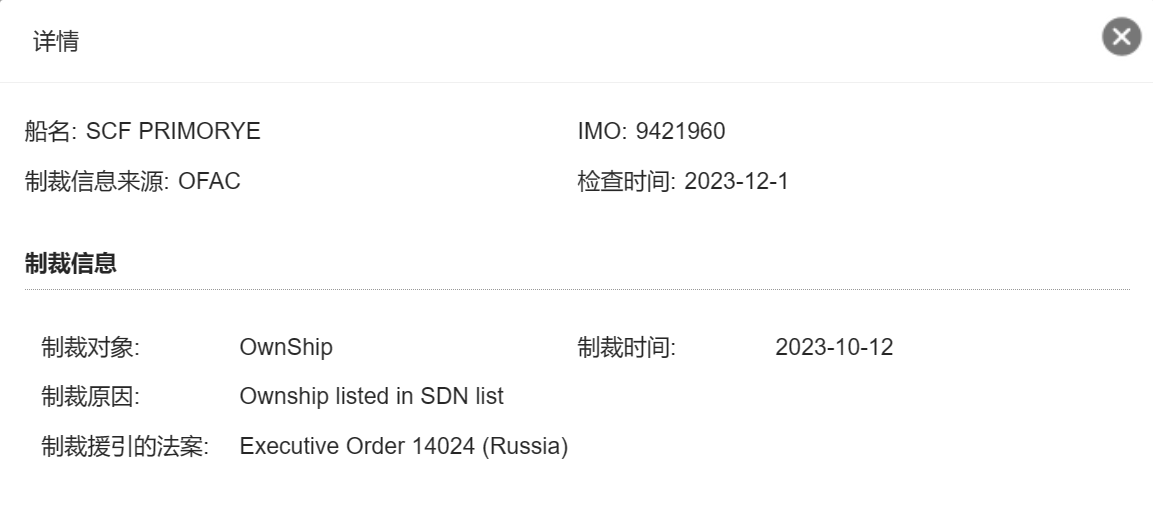Viewport: 1153px width, 510px height.
Task: Click the 制裁时间 label
Action: pyautogui.click(x=627, y=347)
